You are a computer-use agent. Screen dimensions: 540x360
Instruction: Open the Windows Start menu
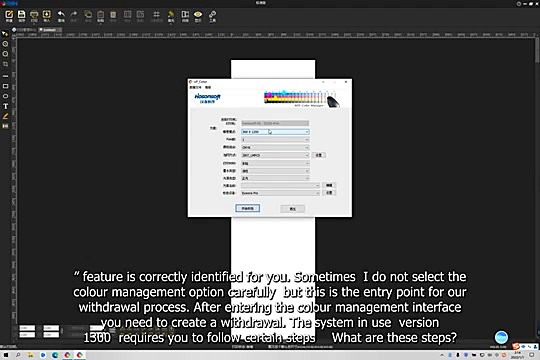click(x=6, y=355)
